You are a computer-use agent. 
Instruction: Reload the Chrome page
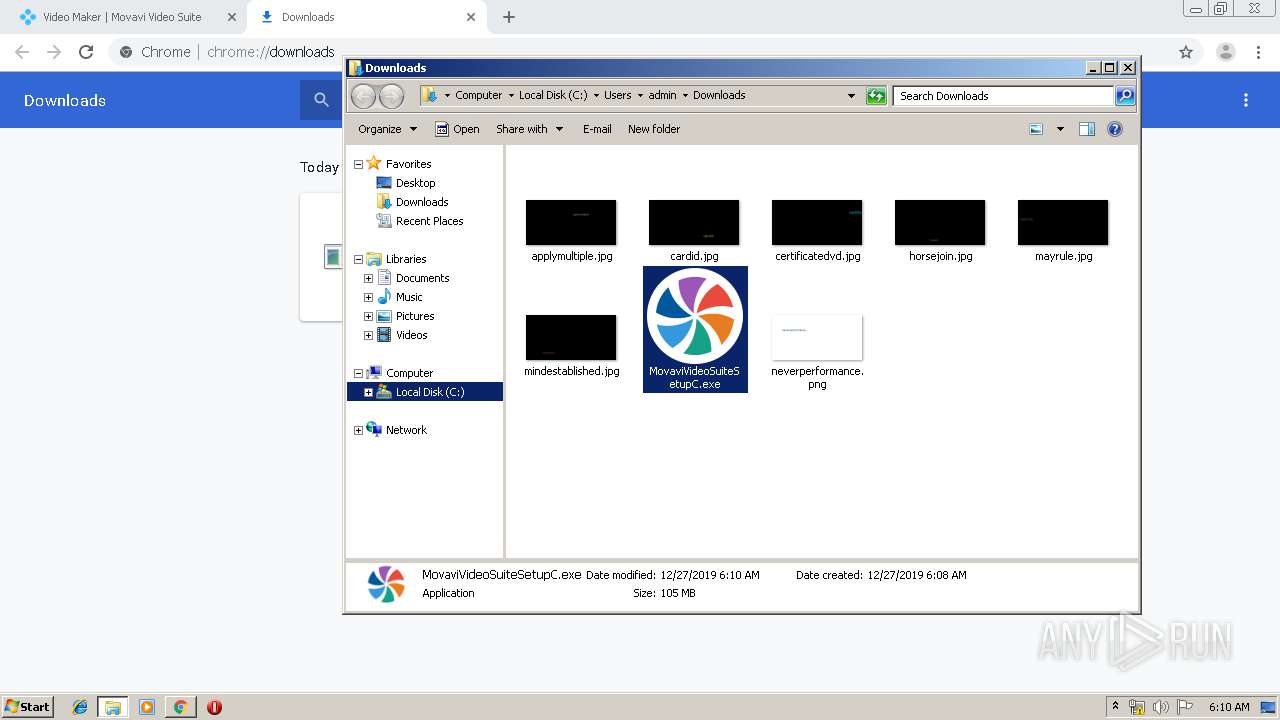pyautogui.click(x=86, y=52)
